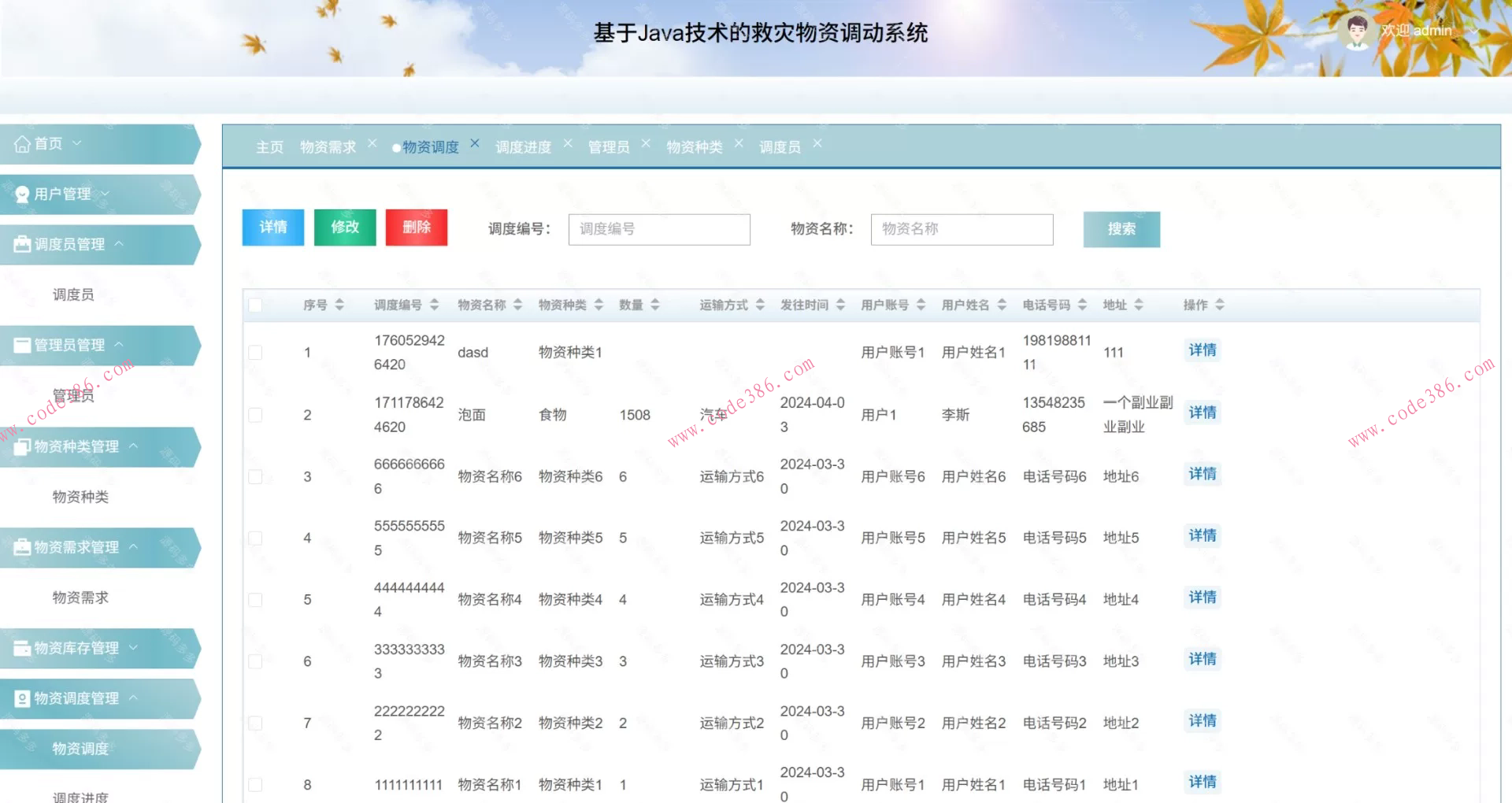Open the 管理员 tab
The width and height of the screenshot is (1512, 803).
608,146
